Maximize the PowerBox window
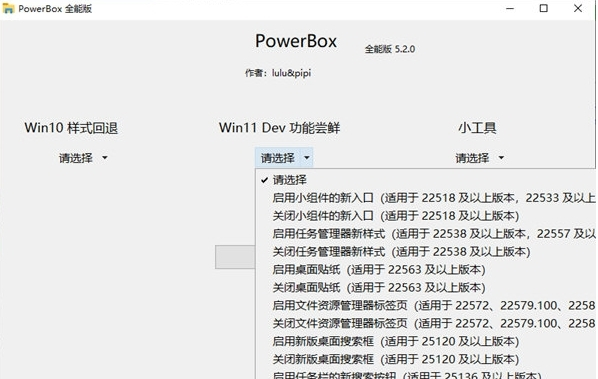598x379 pixels. pyautogui.click(x=544, y=8)
